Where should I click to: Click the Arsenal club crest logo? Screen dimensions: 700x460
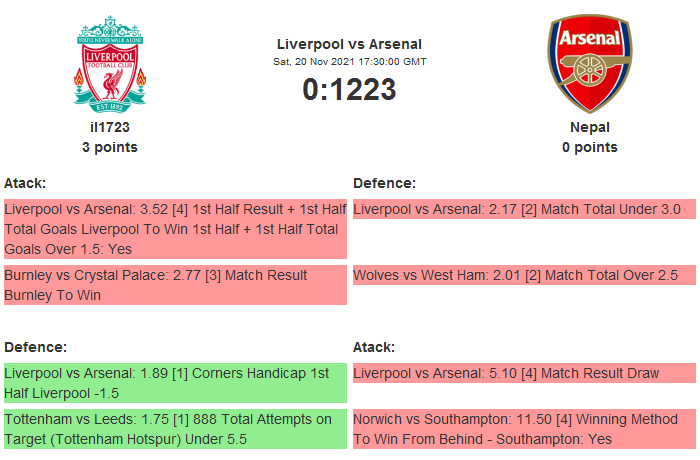[x=589, y=63]
